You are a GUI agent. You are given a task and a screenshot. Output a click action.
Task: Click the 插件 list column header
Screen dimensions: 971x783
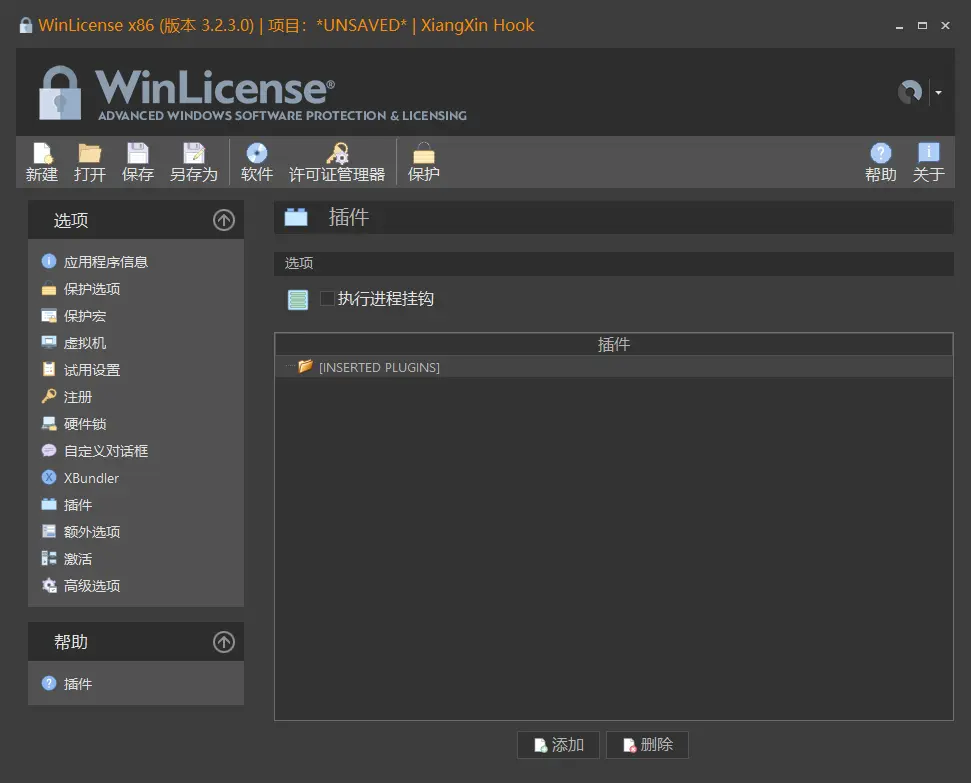coord(614,344)
